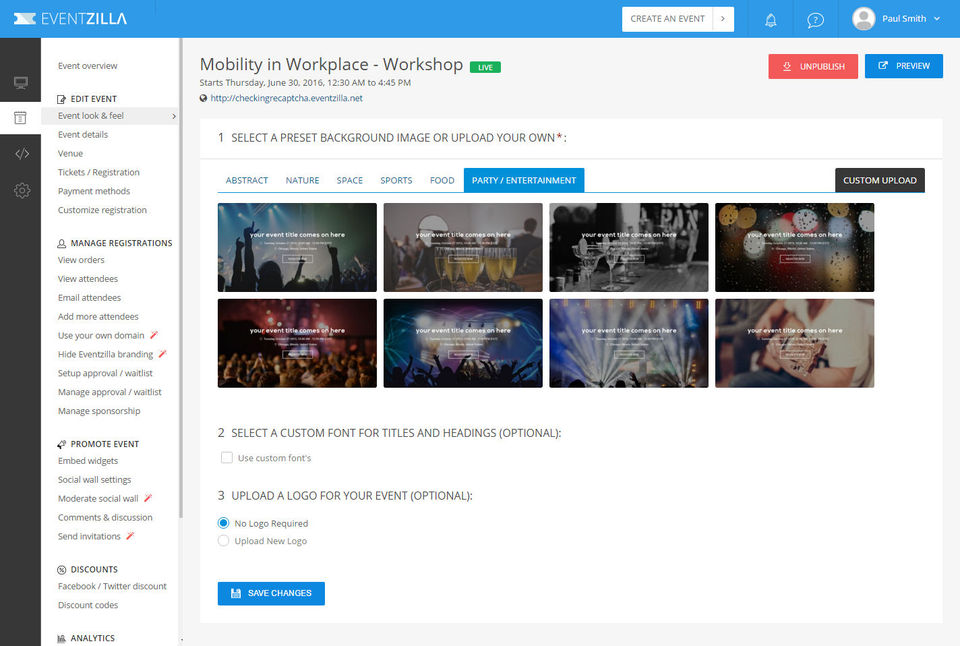Click the Edit Event pencil icon
The width and height of the screenshot is (960, 646).
point(61,99)
